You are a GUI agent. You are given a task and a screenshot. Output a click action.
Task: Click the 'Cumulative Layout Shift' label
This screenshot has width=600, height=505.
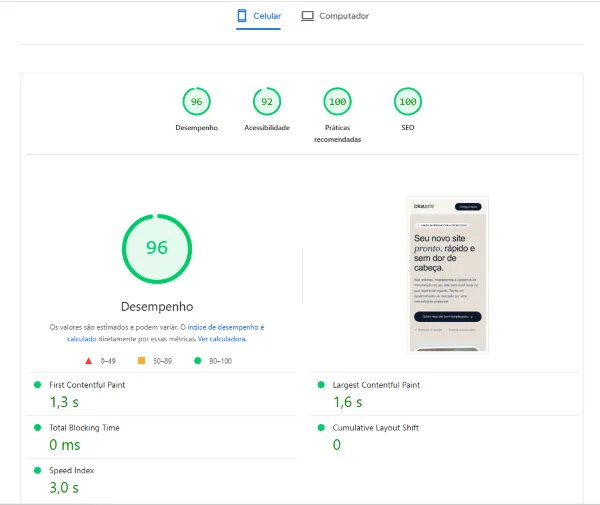[x=375, y=428]
